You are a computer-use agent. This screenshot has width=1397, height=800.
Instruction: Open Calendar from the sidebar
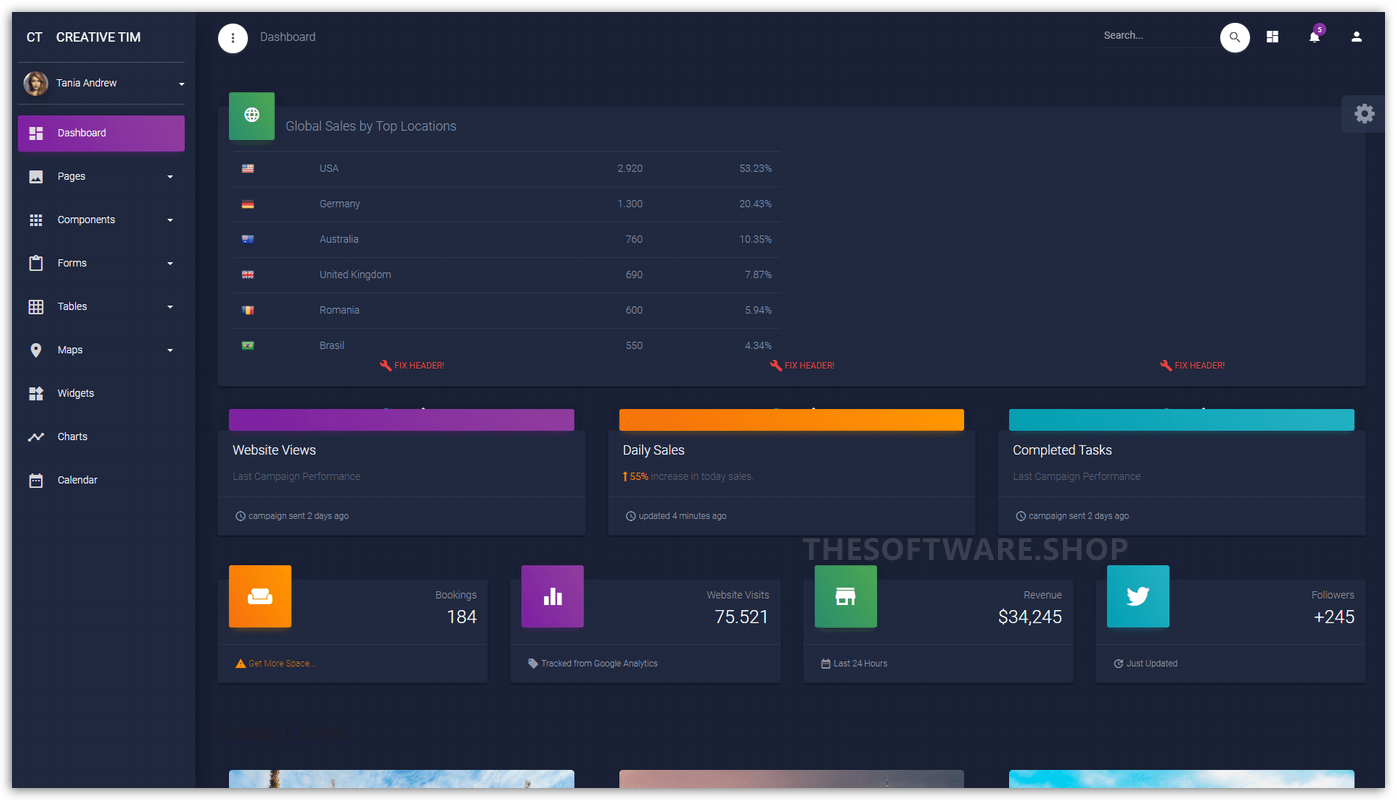(x=77, y=481)
